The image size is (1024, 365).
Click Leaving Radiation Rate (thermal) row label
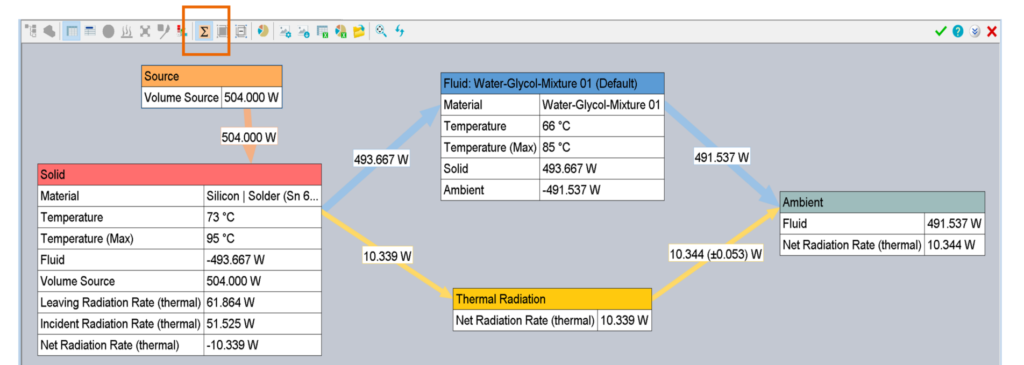click(121, 302)
